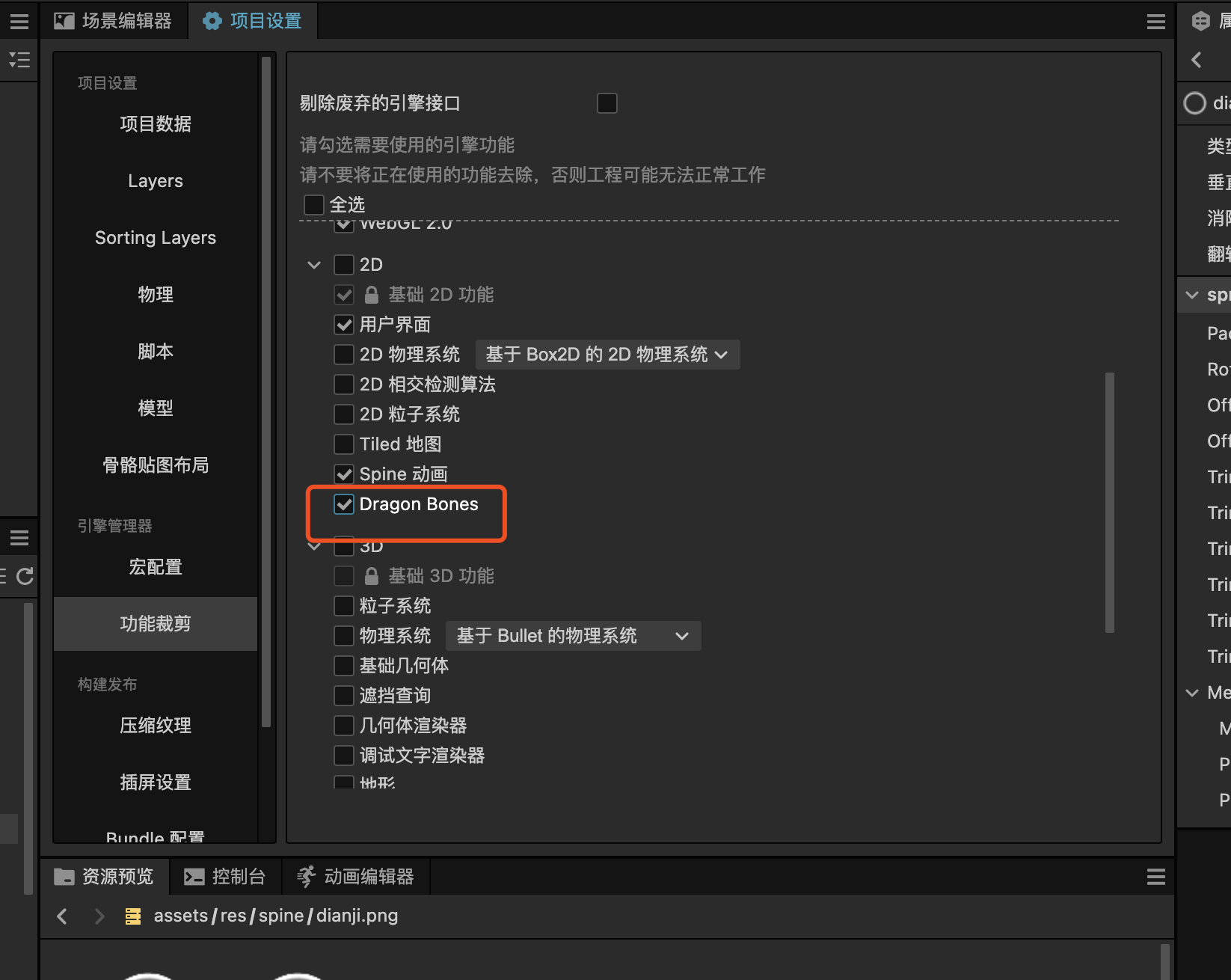Viewport: 1231px width, 980px height.
Task: Click the settings sidebar vertical scrollbar
Action: click(x=266, y=392)
